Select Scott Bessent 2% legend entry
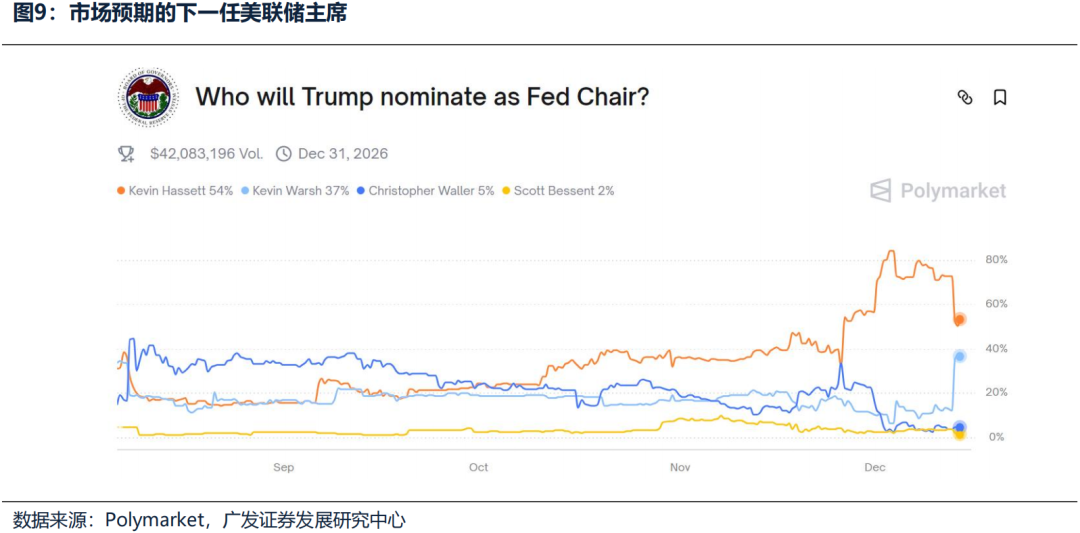 coord(564,191)
